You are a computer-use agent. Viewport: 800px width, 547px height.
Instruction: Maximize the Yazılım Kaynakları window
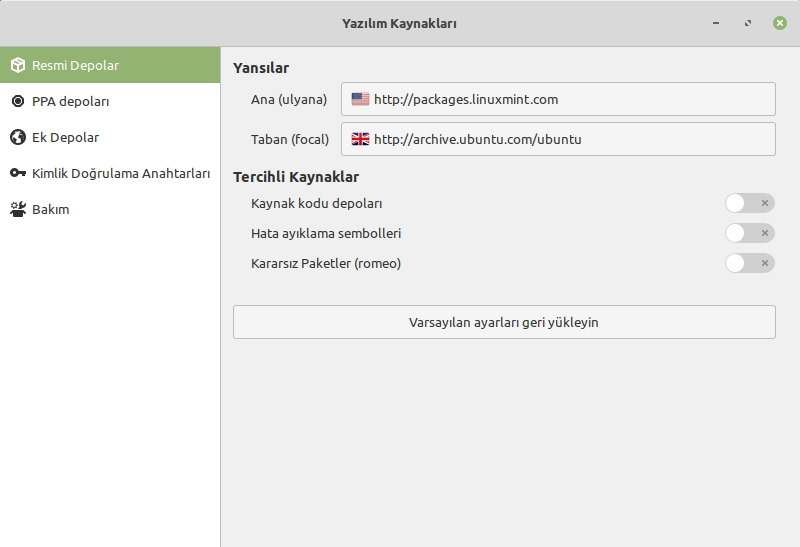[747, 23]
